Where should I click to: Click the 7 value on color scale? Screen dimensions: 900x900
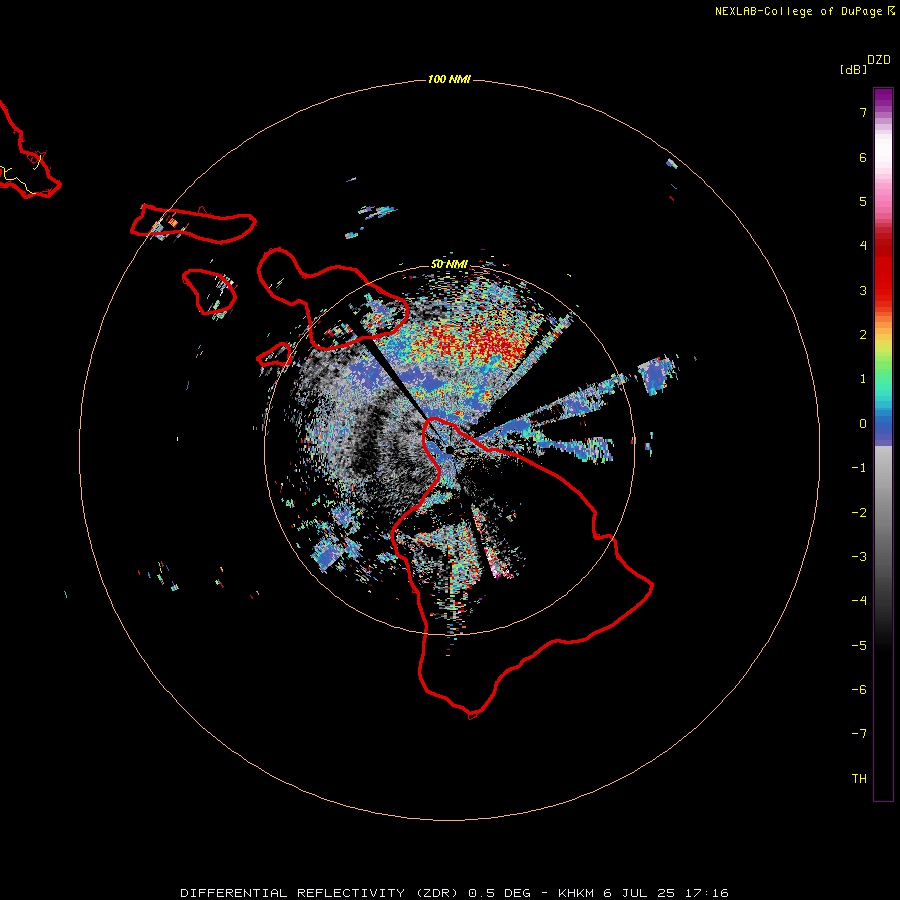[x=863, y=112]
